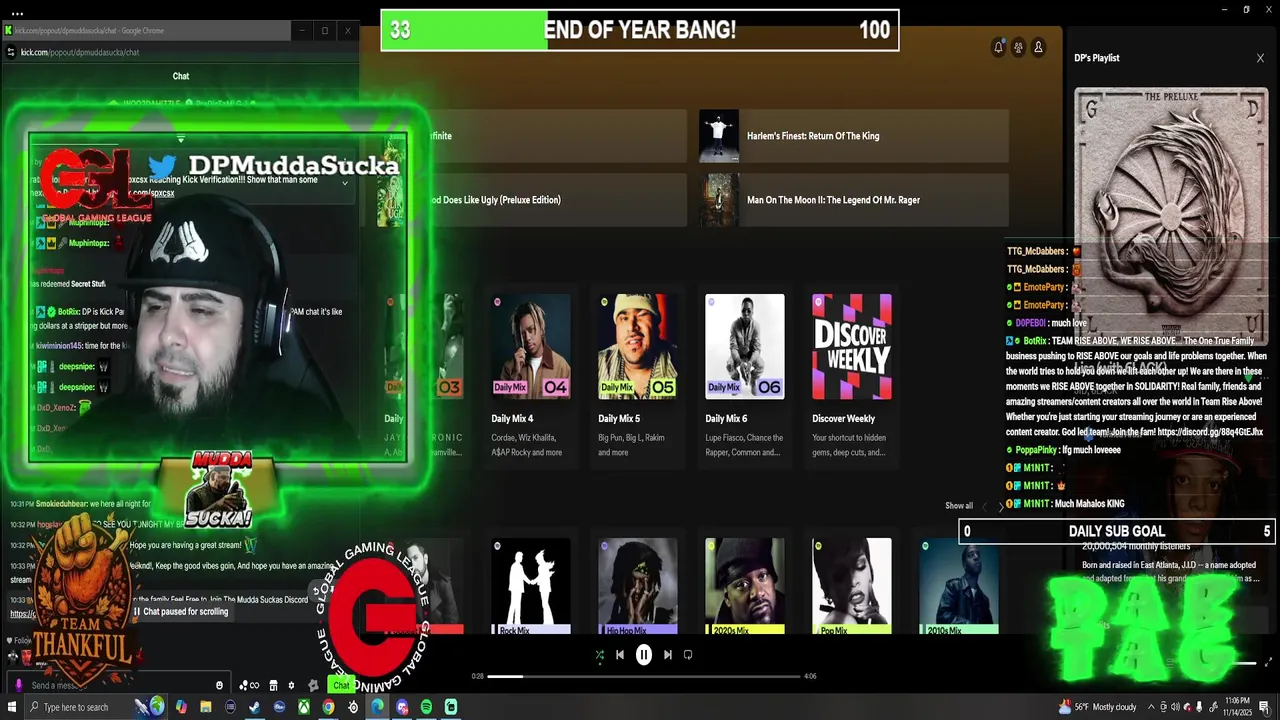Click the microphone tray icon

[1199, 707]
